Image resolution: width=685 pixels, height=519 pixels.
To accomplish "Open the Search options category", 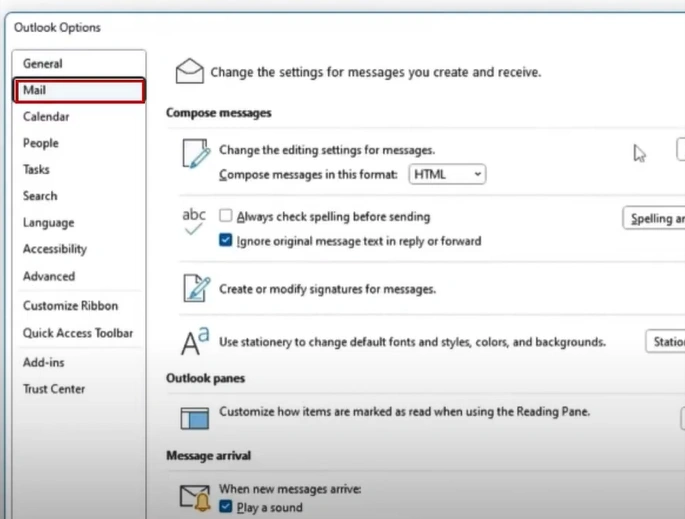I will (79, 196).
